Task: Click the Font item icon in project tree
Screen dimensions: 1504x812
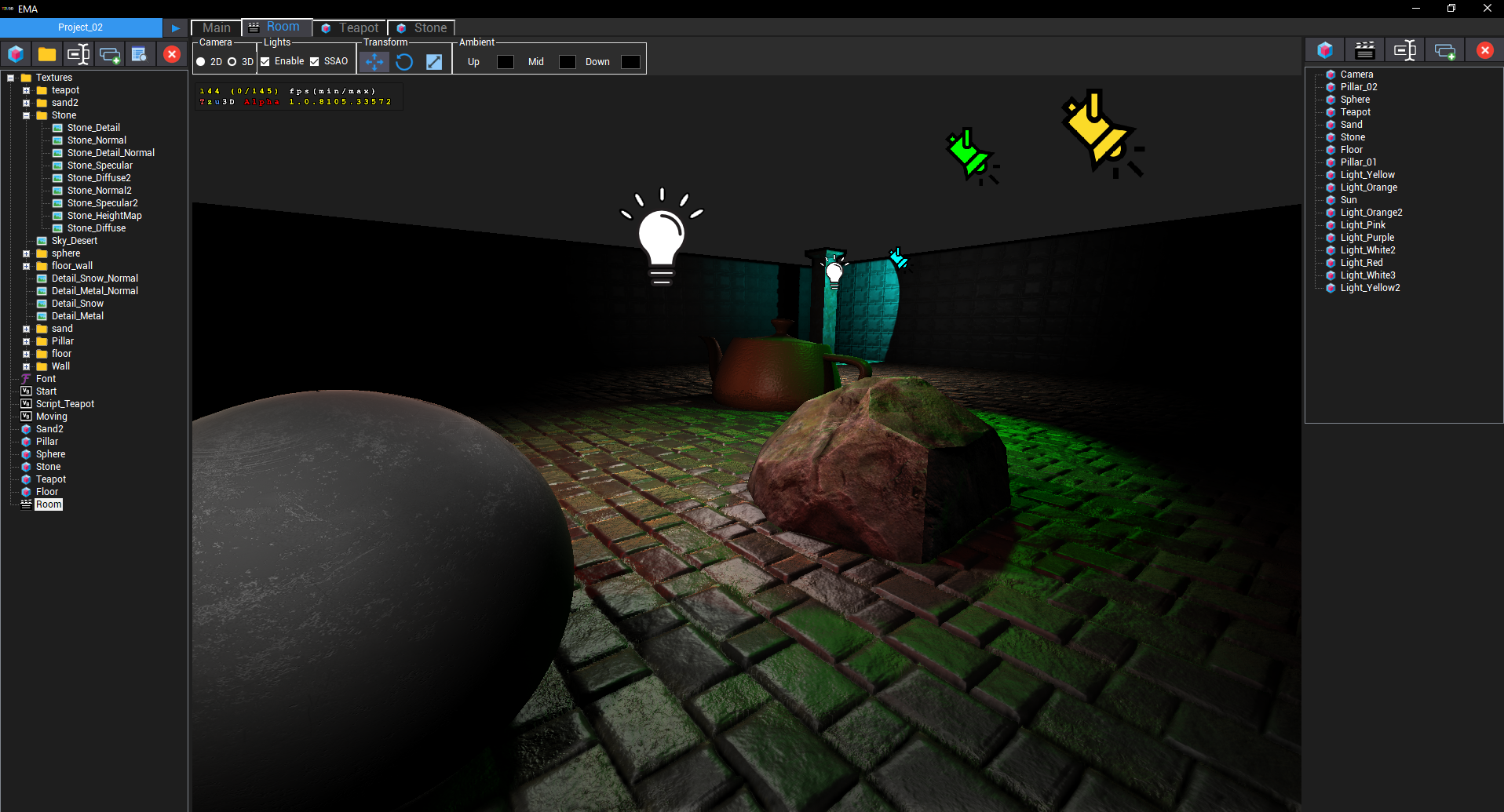Action: 26,379
